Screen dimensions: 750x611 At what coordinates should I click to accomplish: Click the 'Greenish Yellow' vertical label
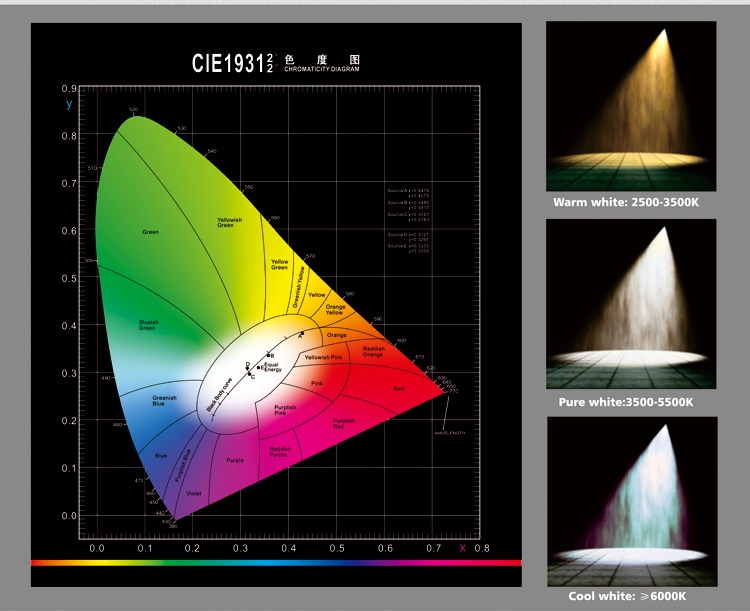click(299, 287)
